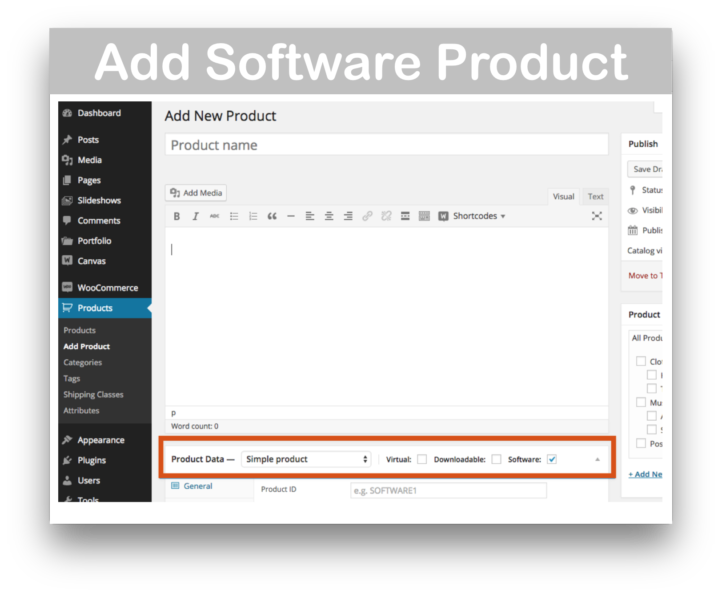This screenshot has height=595, width=722.
Task: Apply italic formatting in editor
Action: 195,216
